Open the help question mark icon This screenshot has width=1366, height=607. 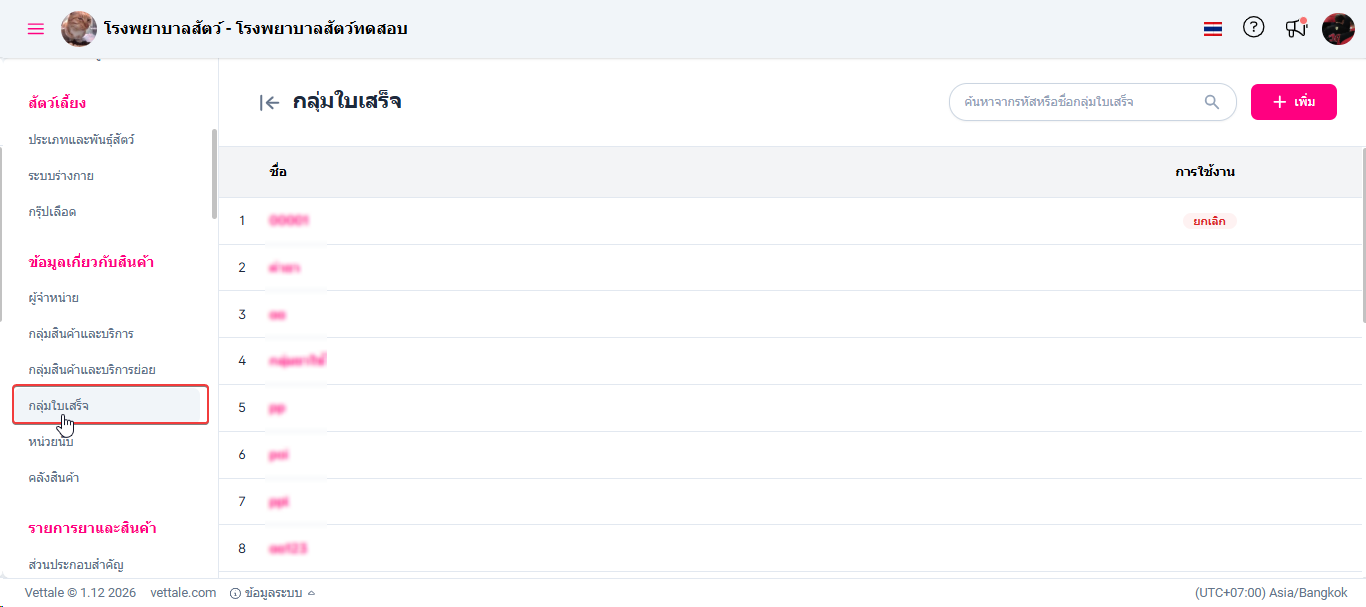click(x=1253, y=28)
